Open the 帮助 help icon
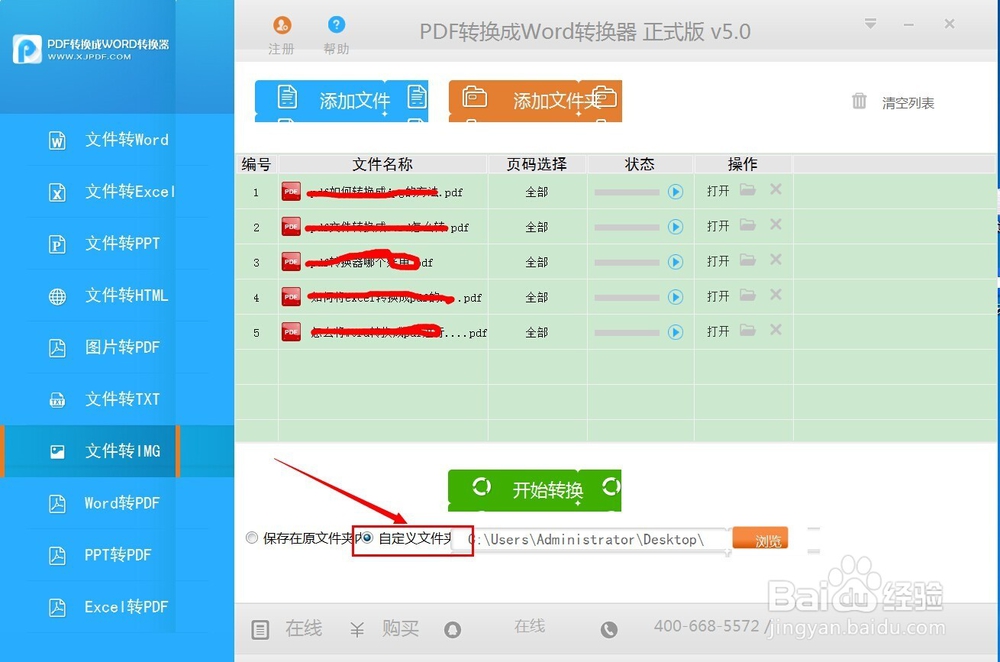The width and height of the screenshot is (1000, 662). point(336,25)
